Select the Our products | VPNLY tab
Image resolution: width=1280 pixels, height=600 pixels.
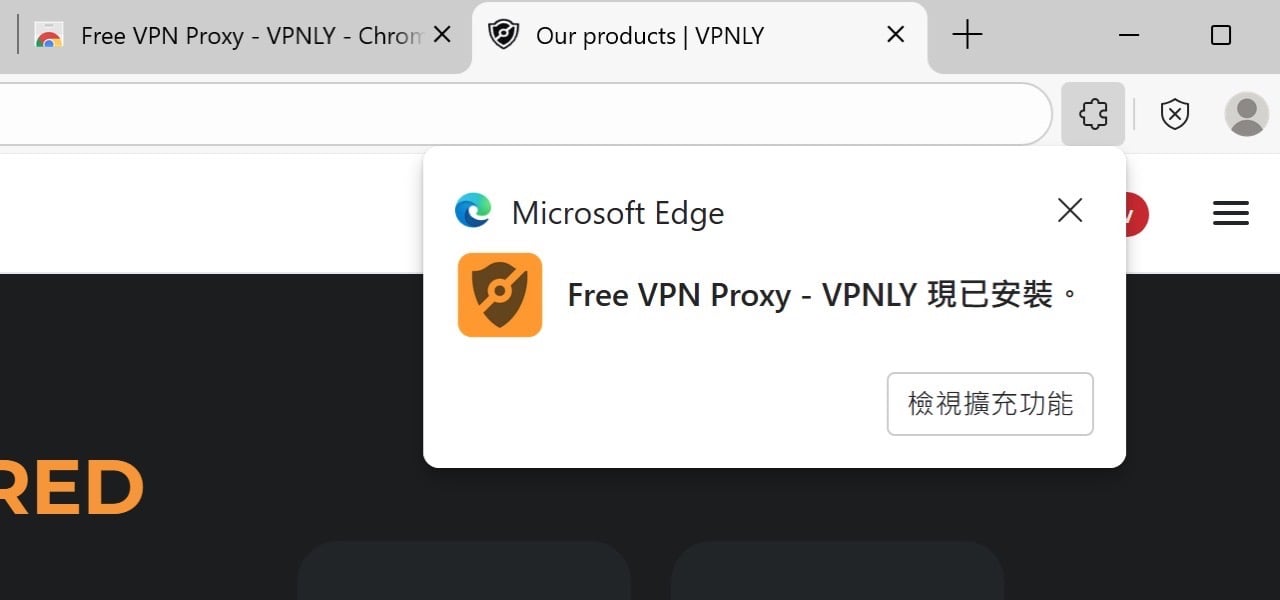pyautogui.click(x=650, y=34)
